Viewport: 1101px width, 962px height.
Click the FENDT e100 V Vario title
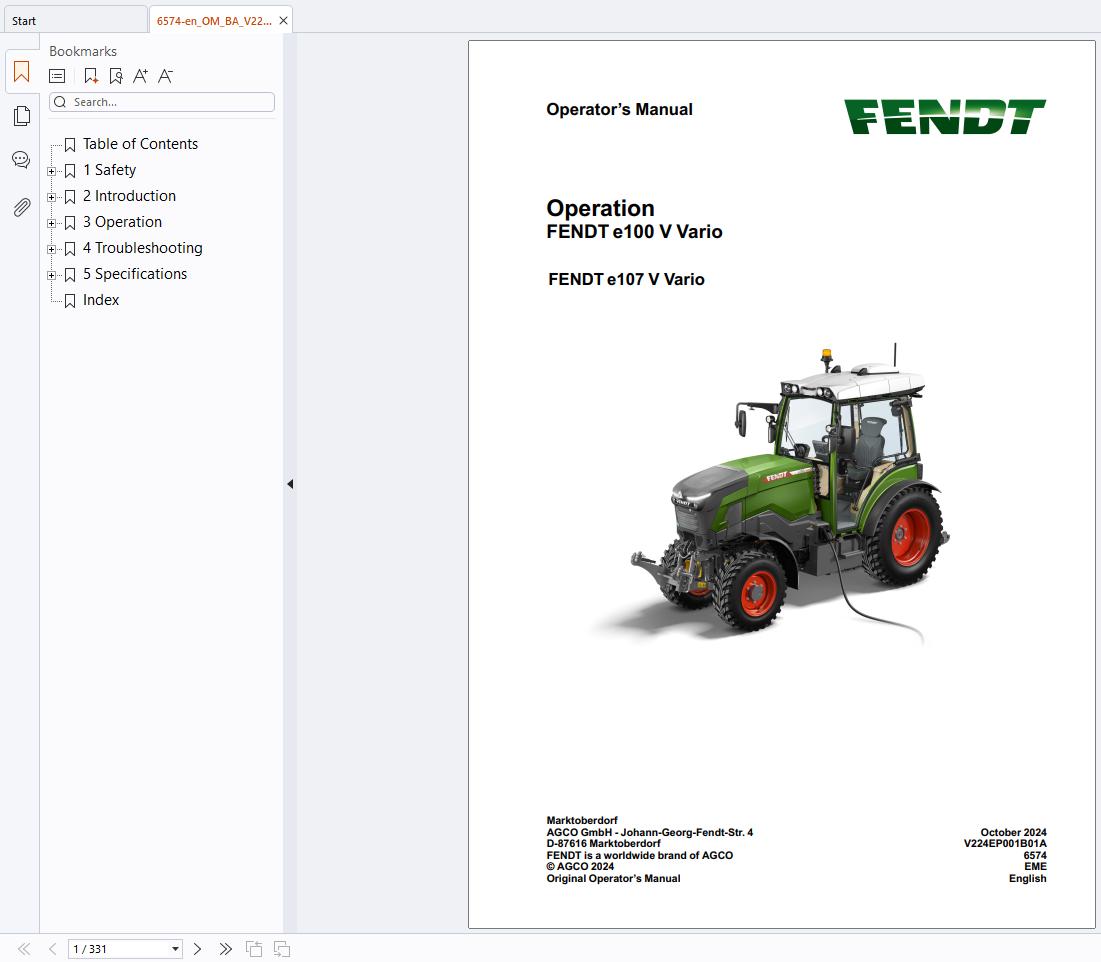634,232
